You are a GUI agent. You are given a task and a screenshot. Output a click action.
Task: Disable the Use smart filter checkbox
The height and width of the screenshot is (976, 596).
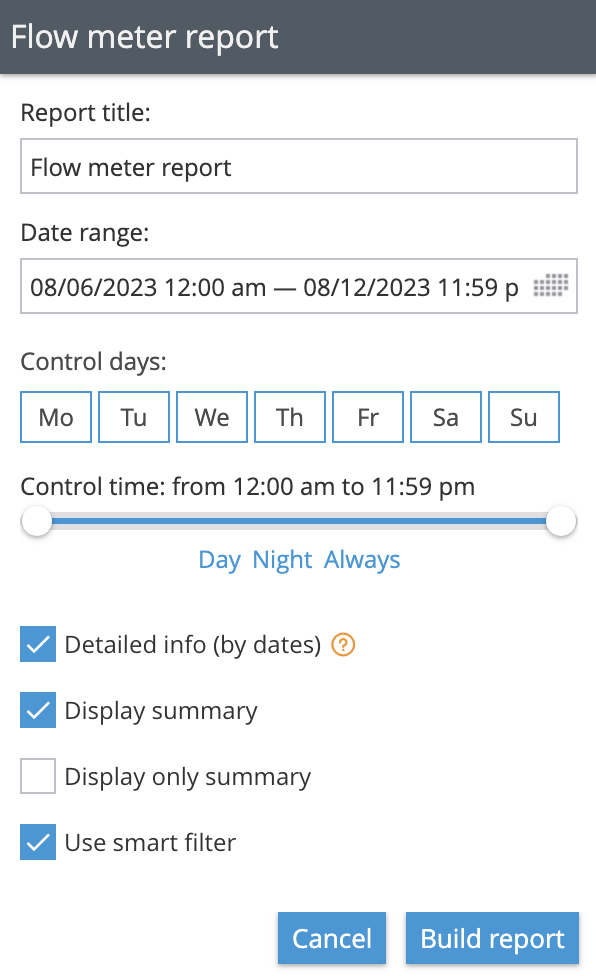[38, 842]
